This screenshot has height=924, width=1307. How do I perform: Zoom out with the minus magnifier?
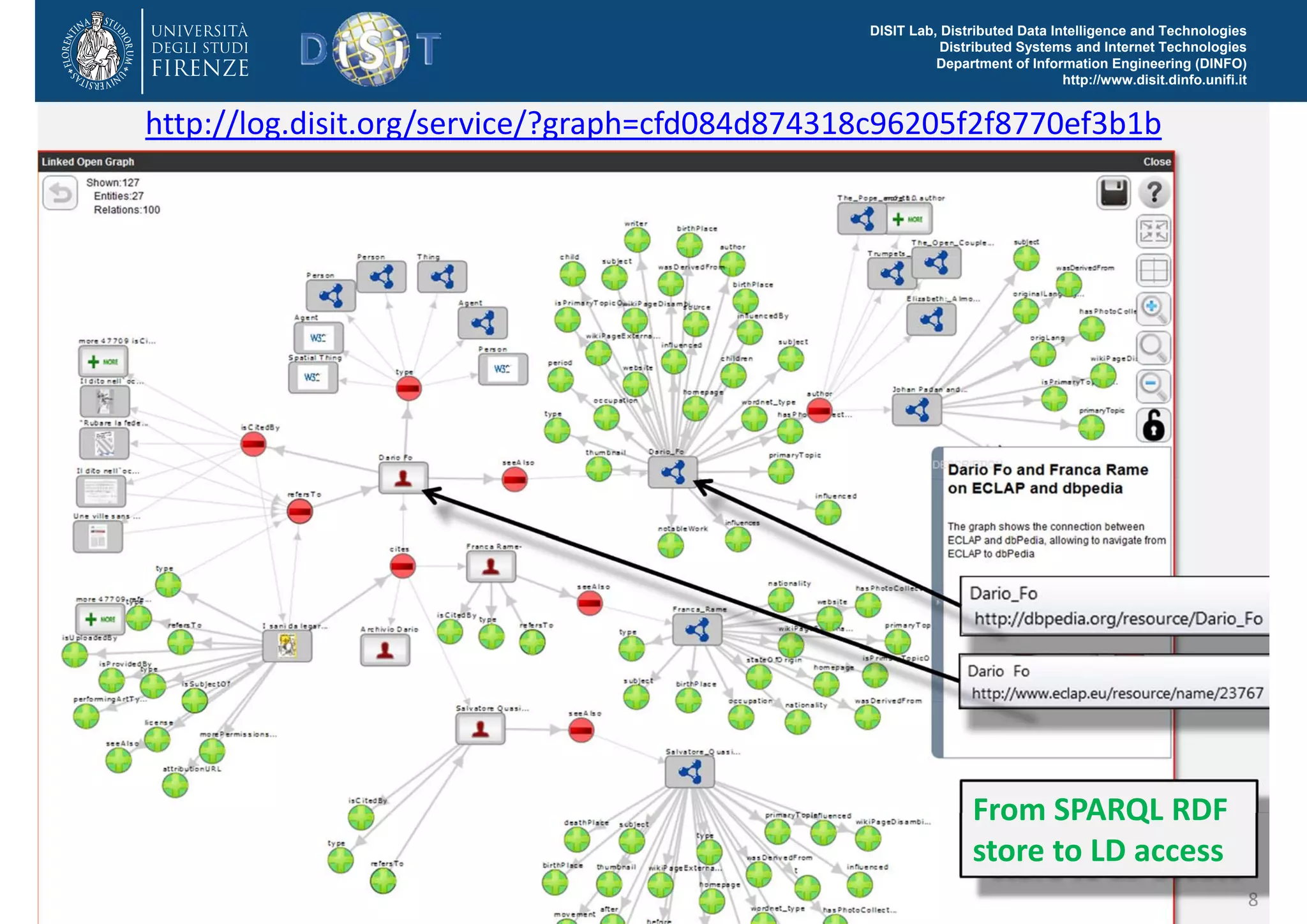coord(1154,386)
